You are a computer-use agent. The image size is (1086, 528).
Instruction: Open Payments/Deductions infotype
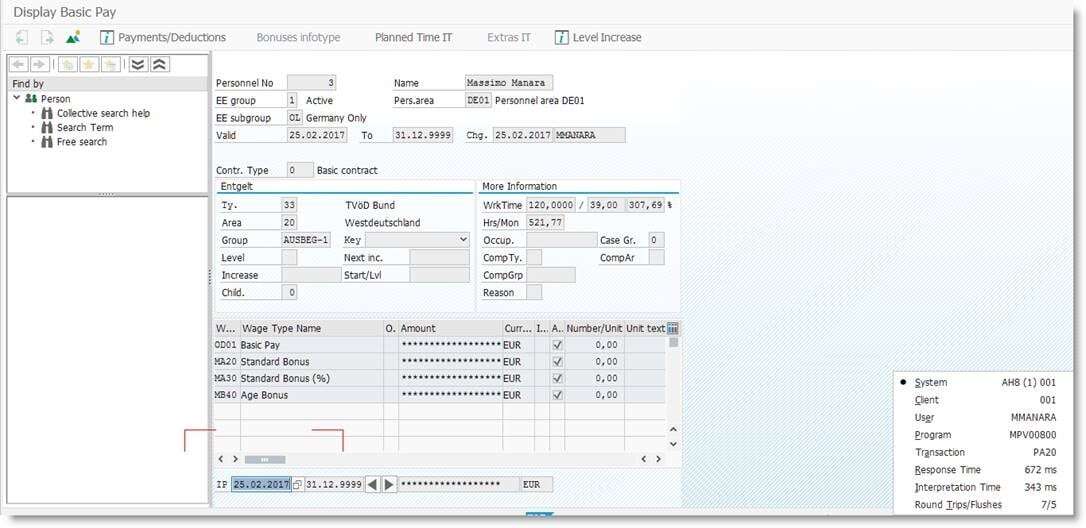(x=163, y=38)
